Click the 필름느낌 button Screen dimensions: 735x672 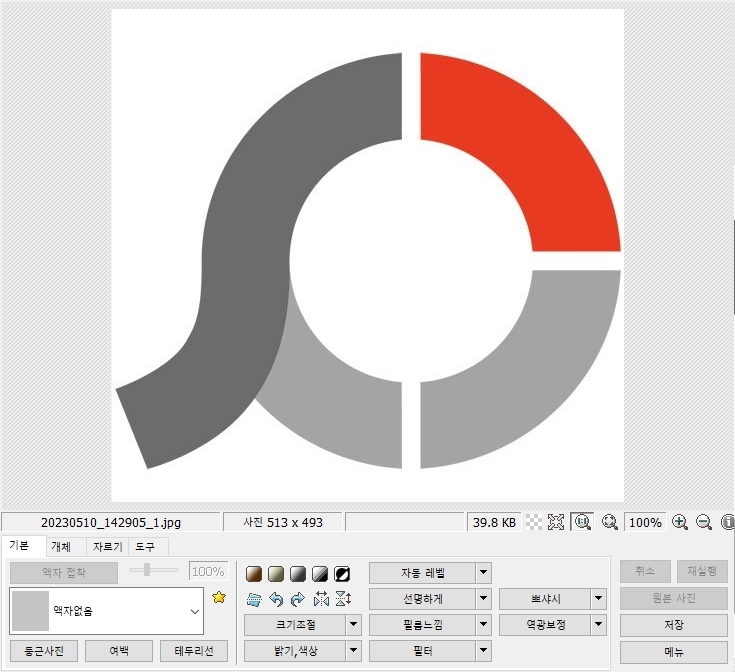(x=422, y=625)
